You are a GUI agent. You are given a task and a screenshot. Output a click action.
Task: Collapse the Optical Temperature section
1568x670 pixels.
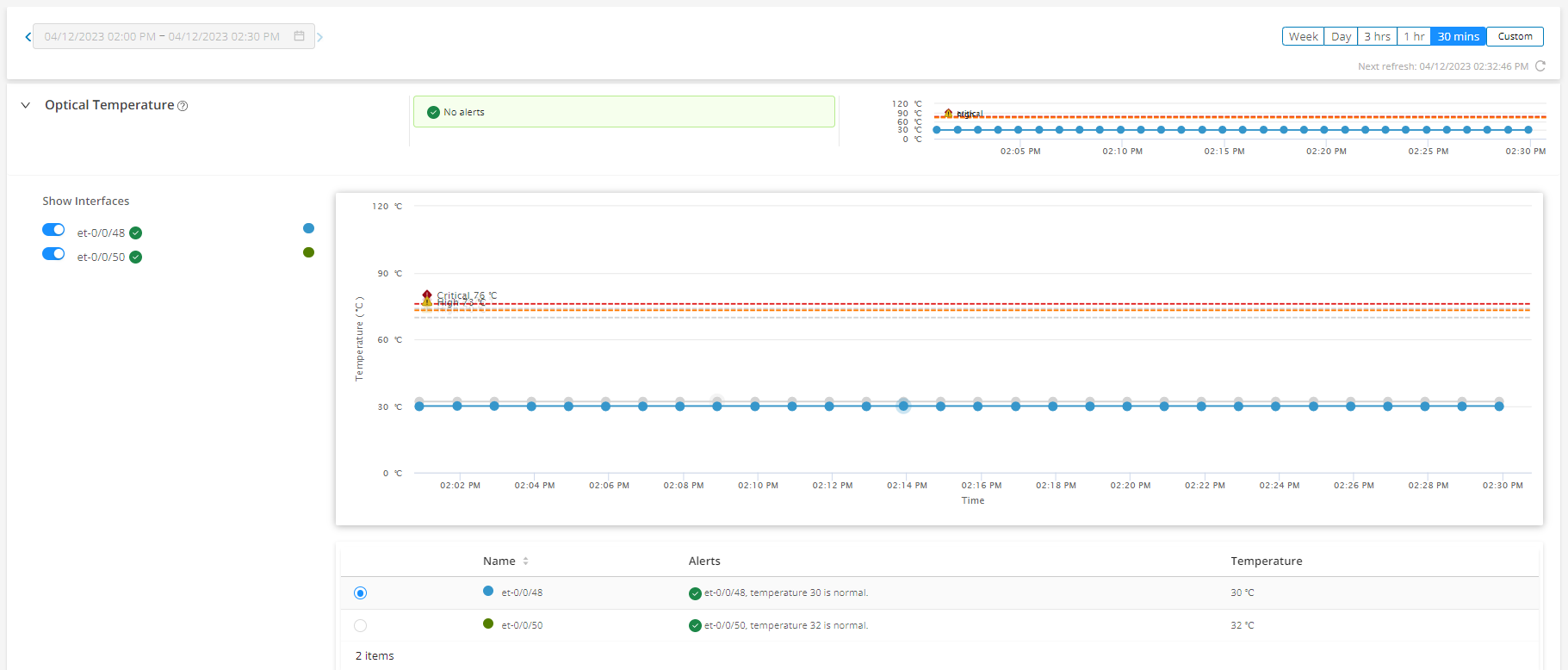click(x=26, y=105)
